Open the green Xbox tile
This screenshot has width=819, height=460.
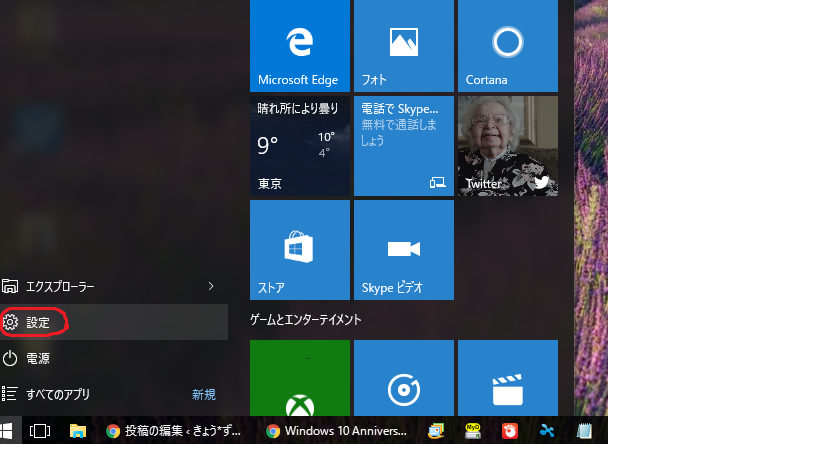(300, 378)
